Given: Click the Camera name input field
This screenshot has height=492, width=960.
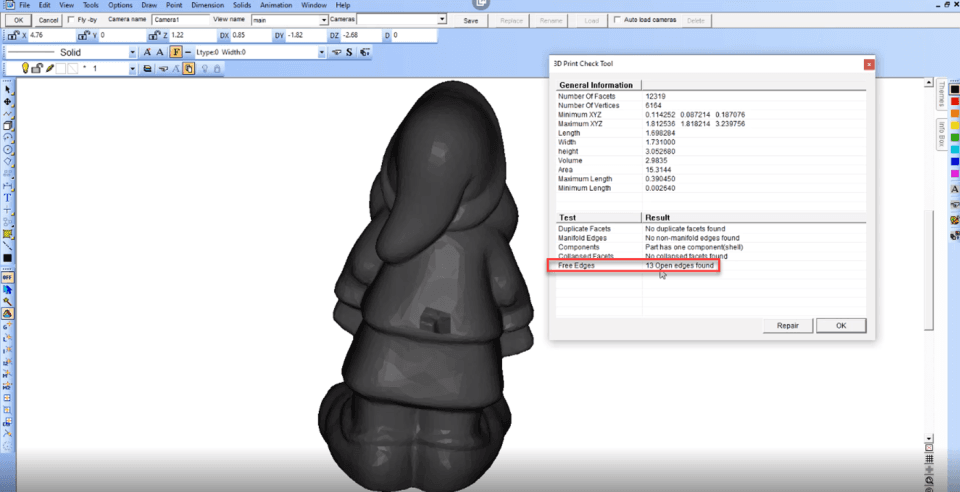Looking at the screenshot, I should pos(181,20).
